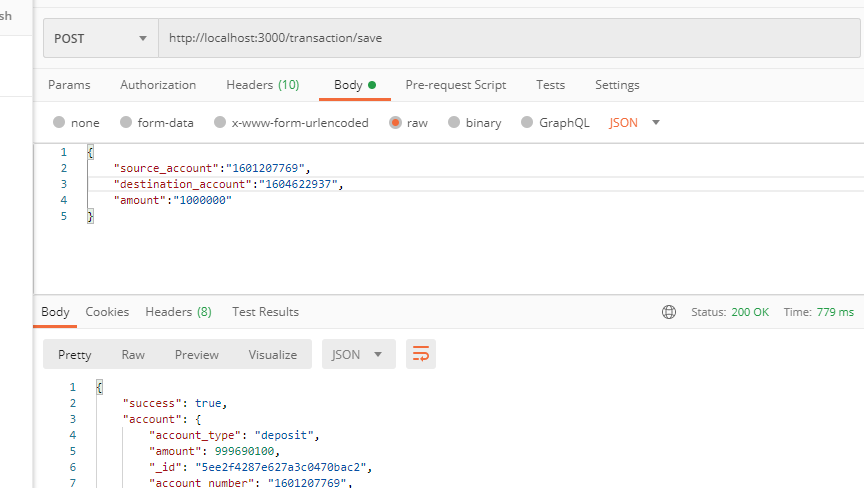This screenshot has width=864, height=488.
Task: Select the form-data radio option
Action: click(126, 123)
